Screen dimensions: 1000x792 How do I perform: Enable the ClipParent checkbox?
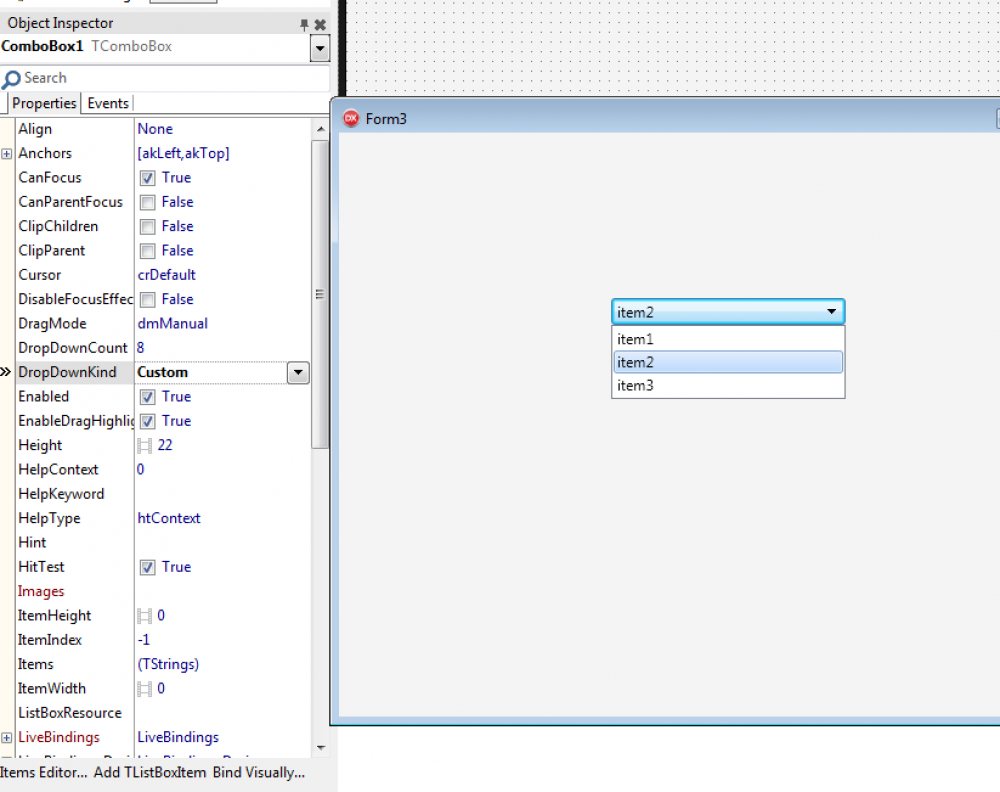[x=147, y=251]
